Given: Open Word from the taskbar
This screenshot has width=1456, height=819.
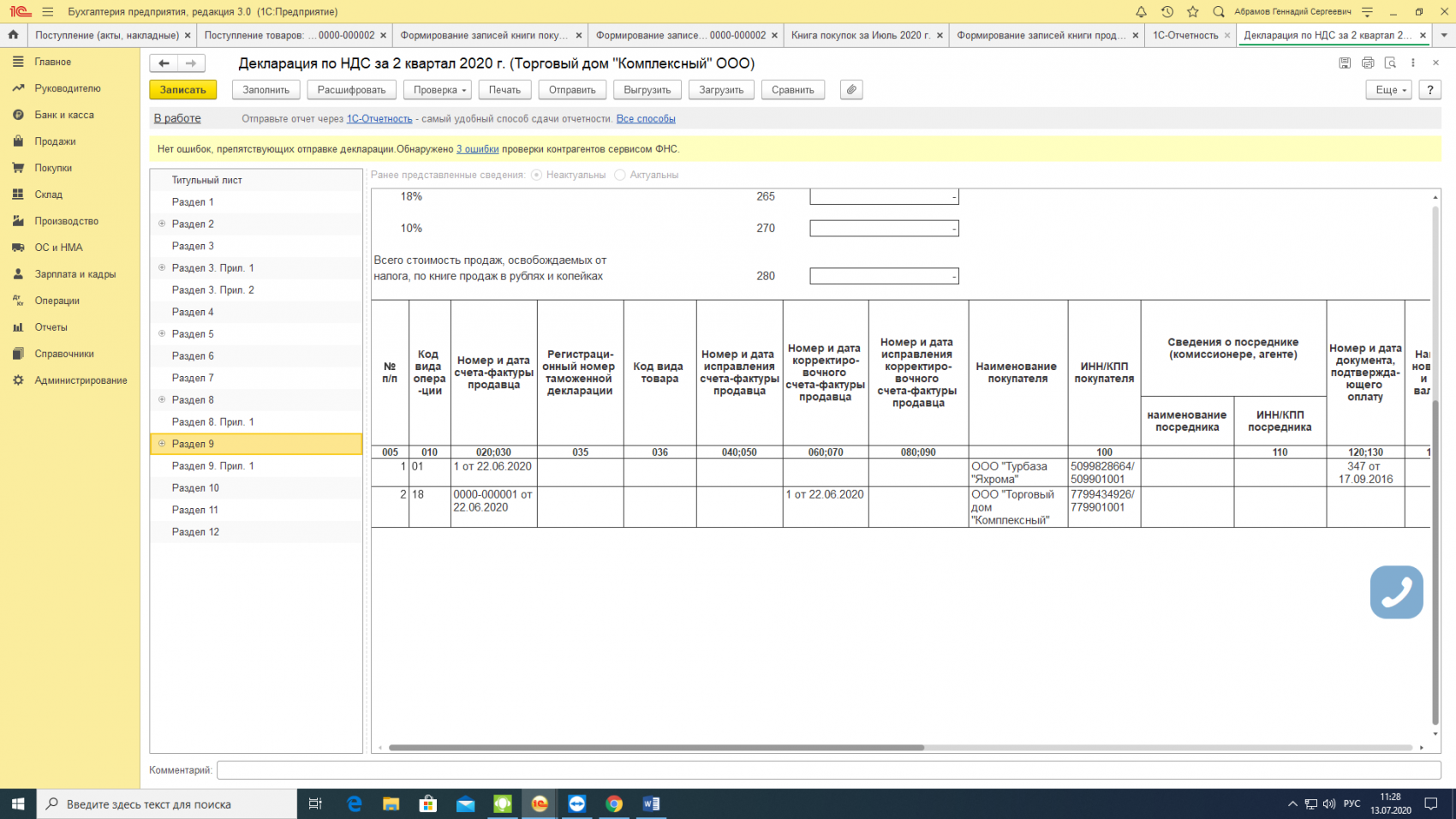Looking at the screenshot, I should (x=650, y=804).
